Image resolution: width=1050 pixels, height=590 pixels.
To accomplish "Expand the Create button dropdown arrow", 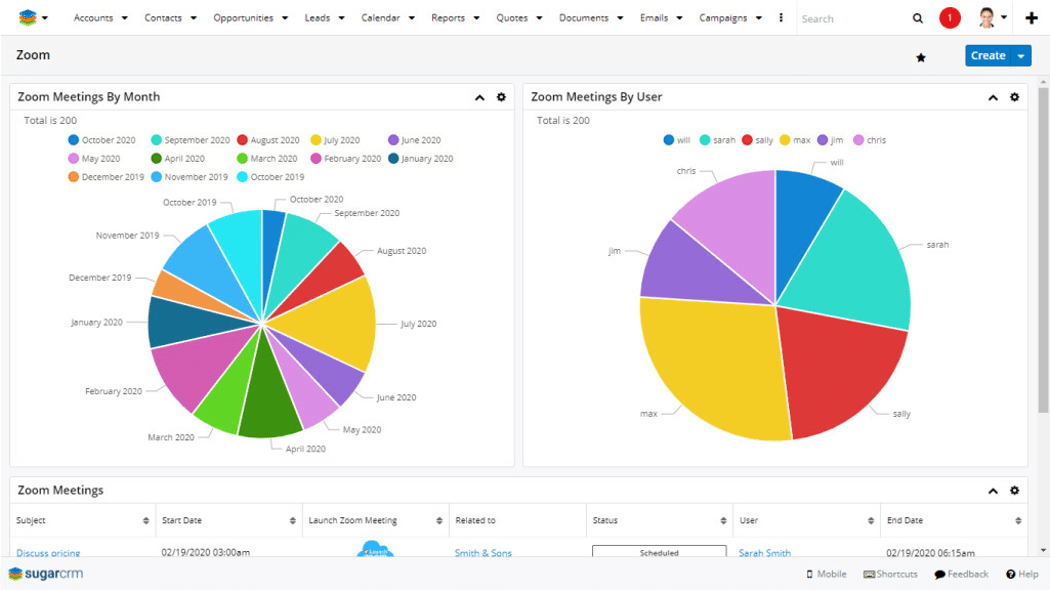I will pos(1021,56).
